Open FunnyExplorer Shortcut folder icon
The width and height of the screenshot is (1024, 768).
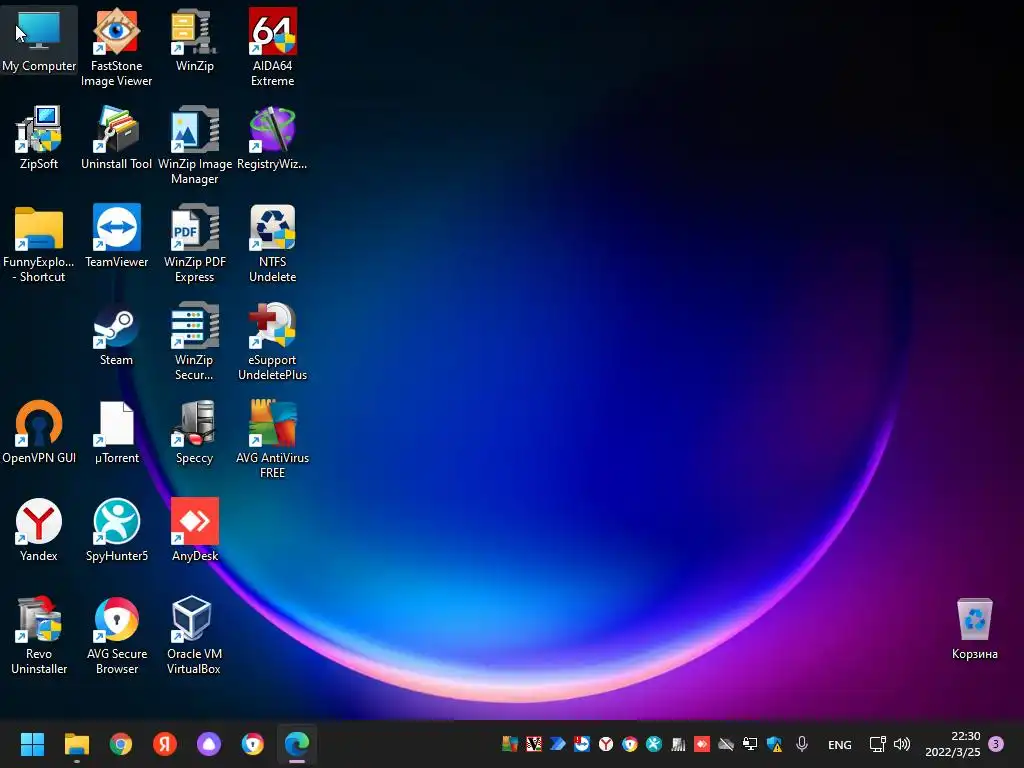(39, 243)
